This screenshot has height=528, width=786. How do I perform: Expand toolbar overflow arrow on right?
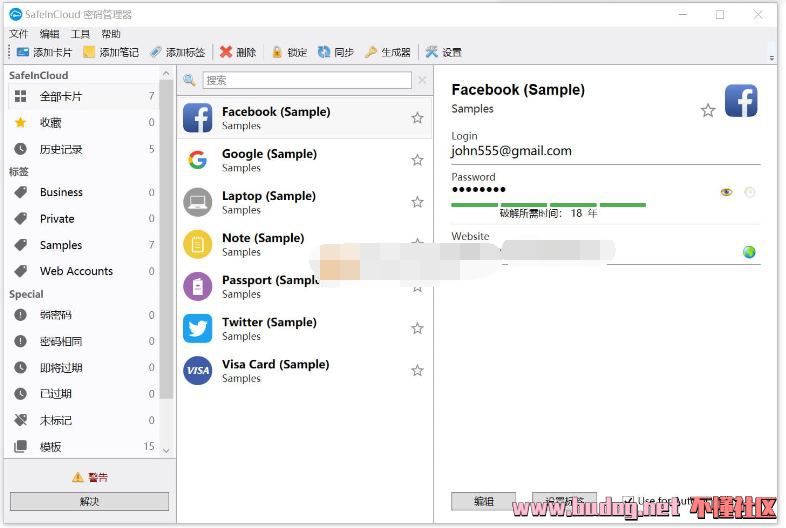point(772,58)
